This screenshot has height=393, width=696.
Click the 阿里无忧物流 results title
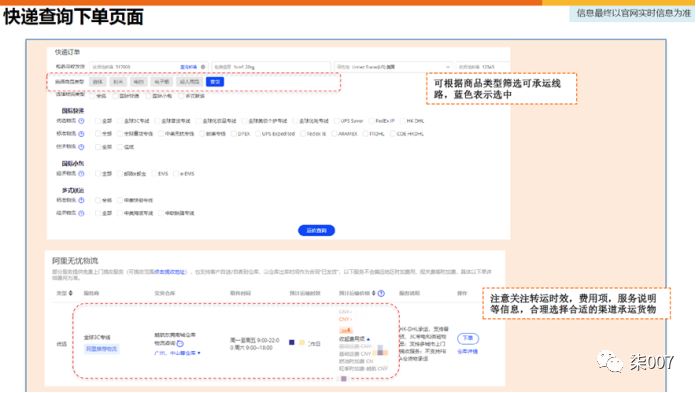(x=75, y=261)
